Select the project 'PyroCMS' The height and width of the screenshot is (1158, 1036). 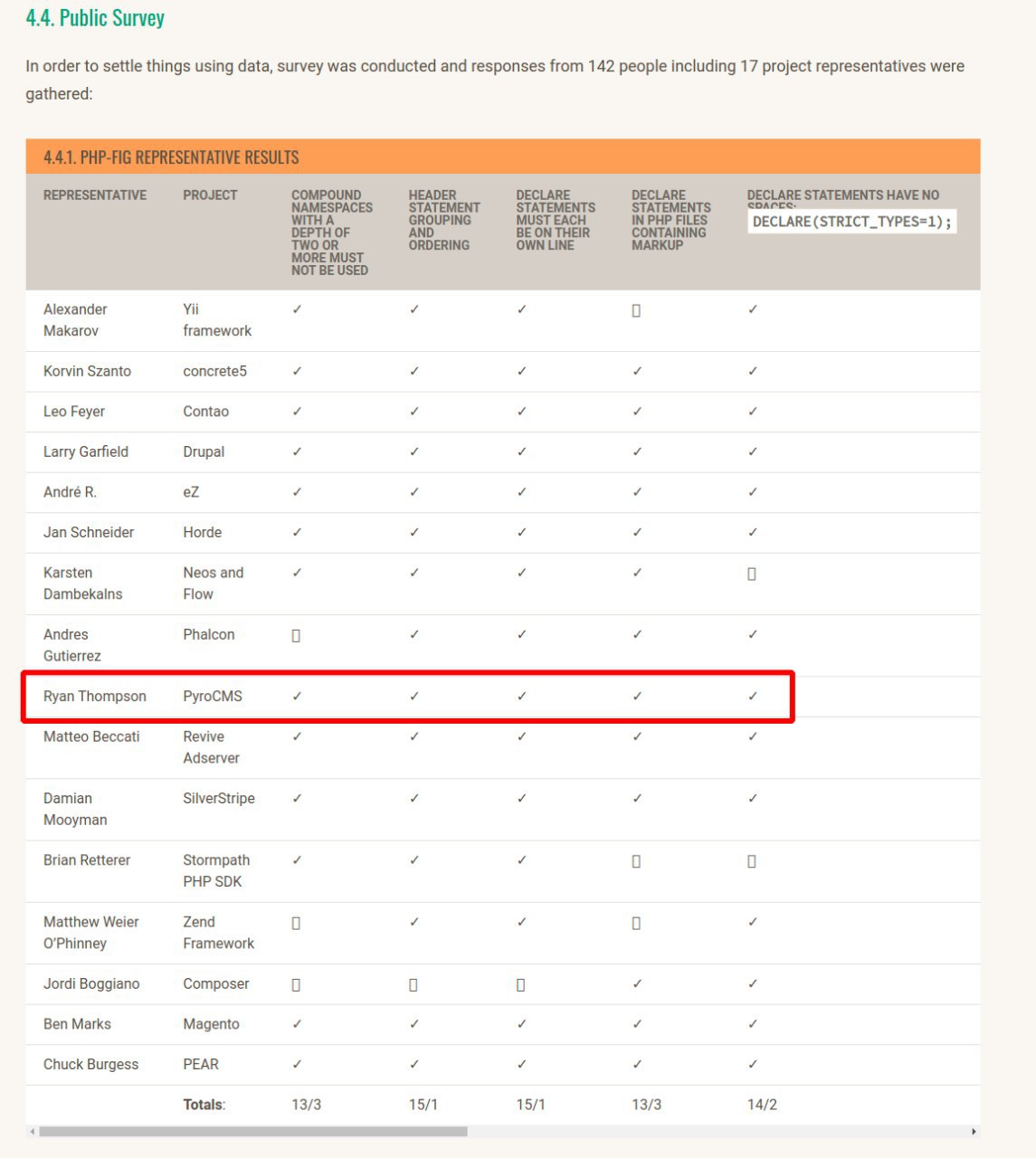click(213, 697)
